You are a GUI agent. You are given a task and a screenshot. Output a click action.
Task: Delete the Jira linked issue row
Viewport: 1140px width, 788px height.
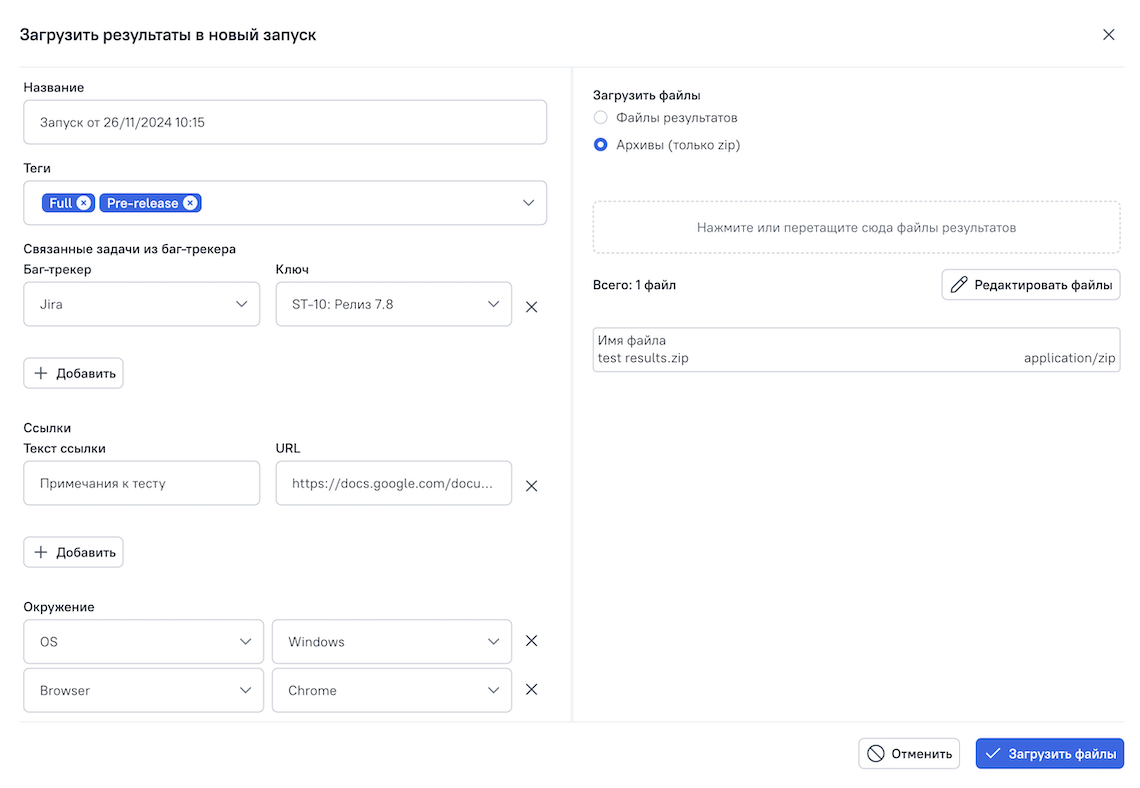coord(532,307)
